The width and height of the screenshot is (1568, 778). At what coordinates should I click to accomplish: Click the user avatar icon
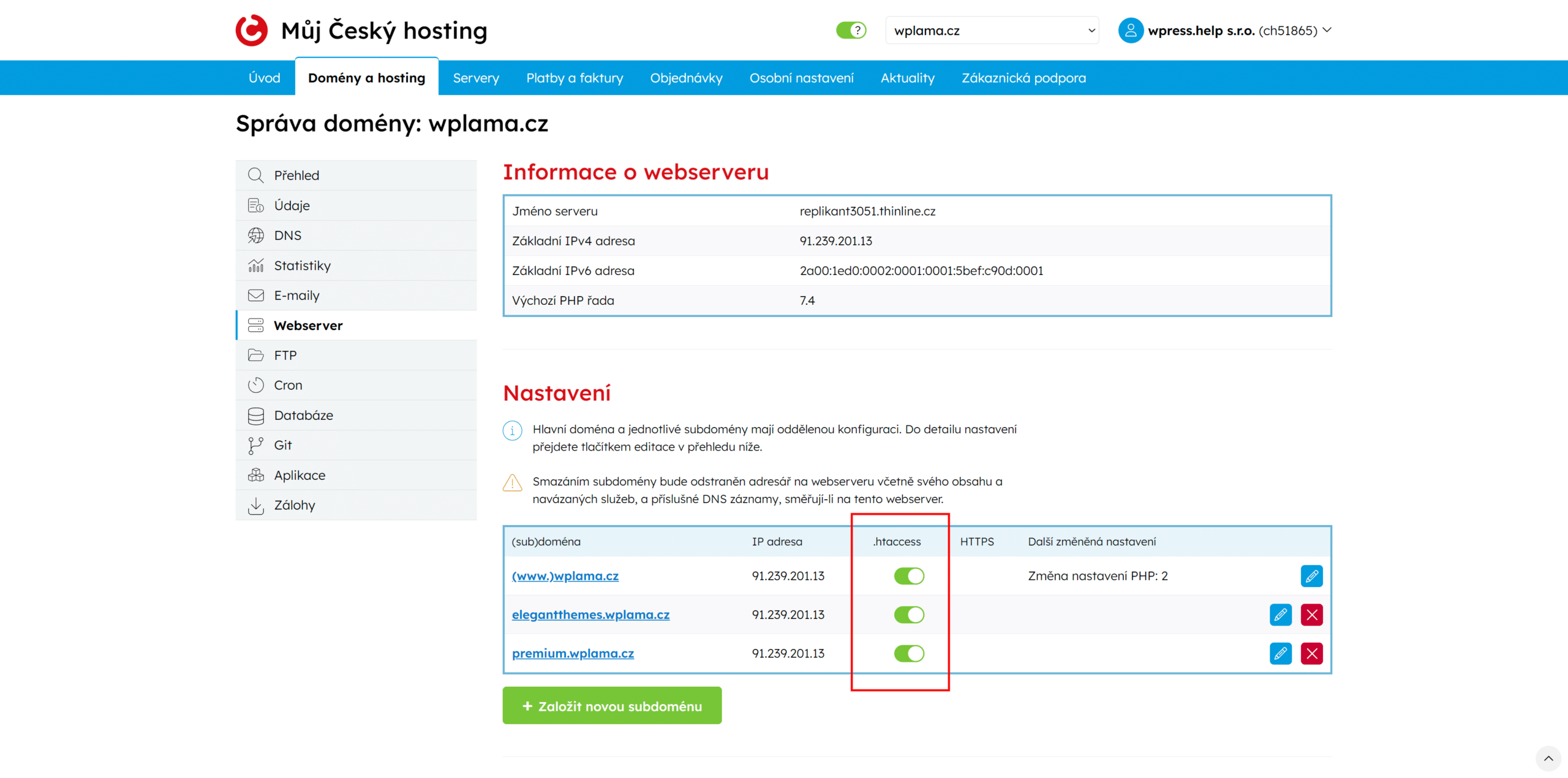(1131, 30)
